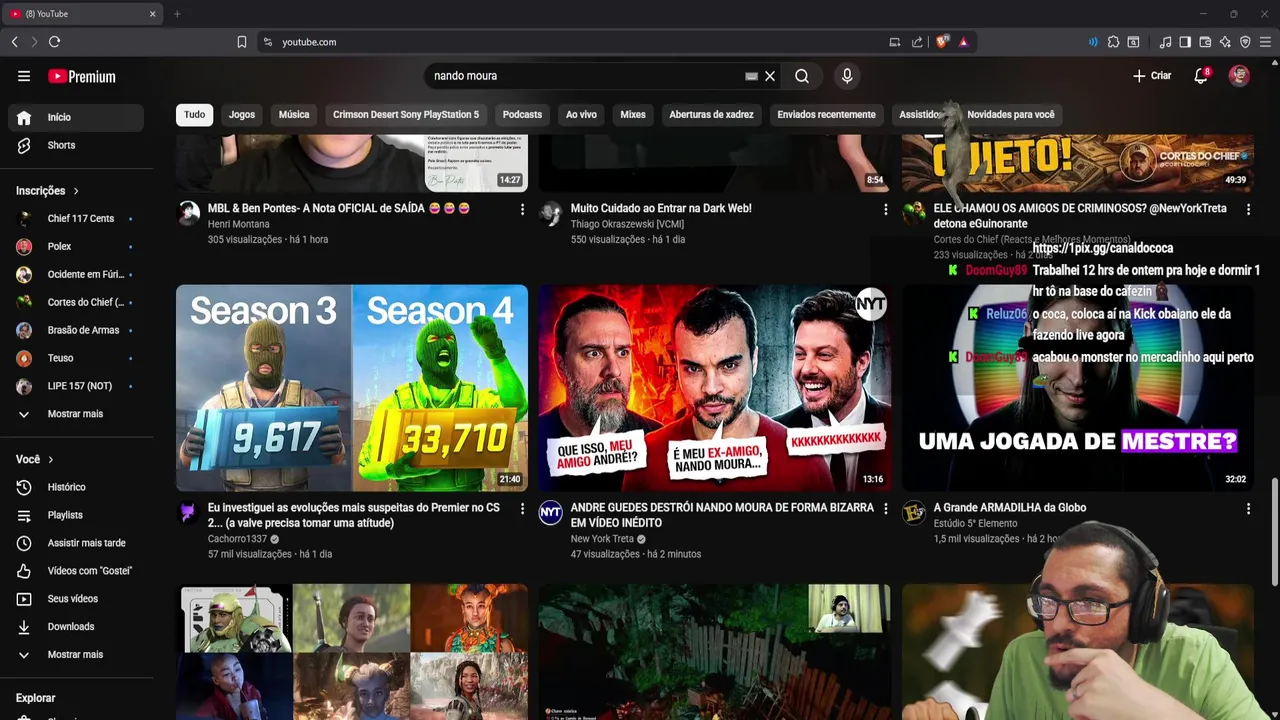Open Vídeos com "Gostei" in the sidebar
Screen dimensions: 1280x720
[76, 571]
